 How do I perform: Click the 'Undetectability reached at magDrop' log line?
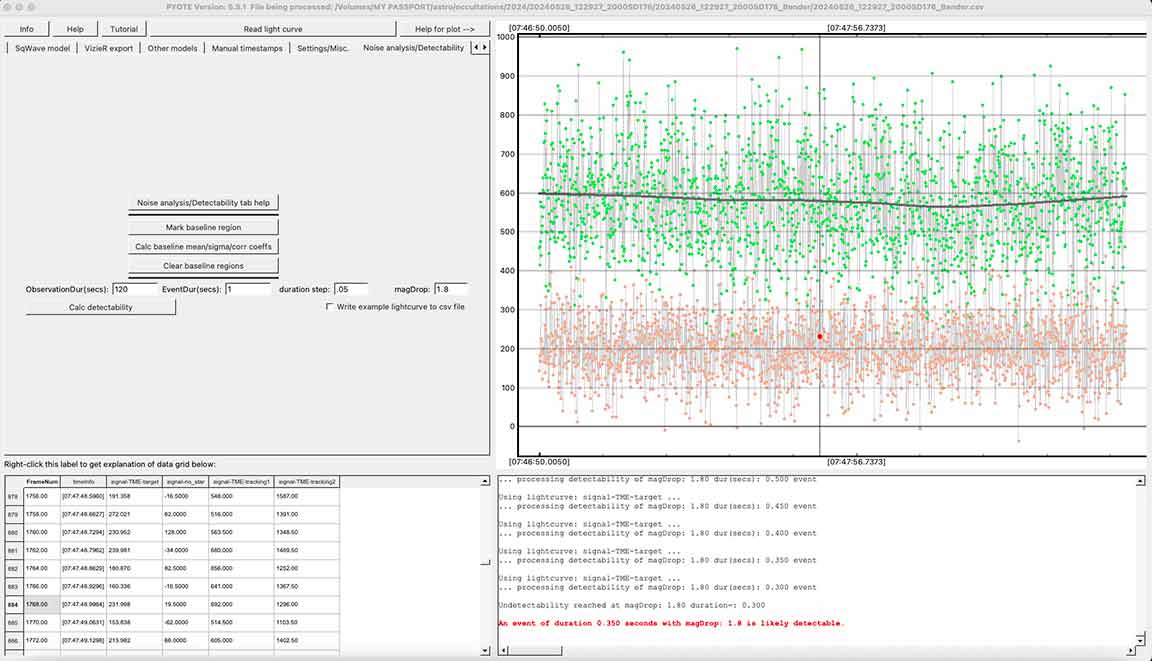(632, 605)
